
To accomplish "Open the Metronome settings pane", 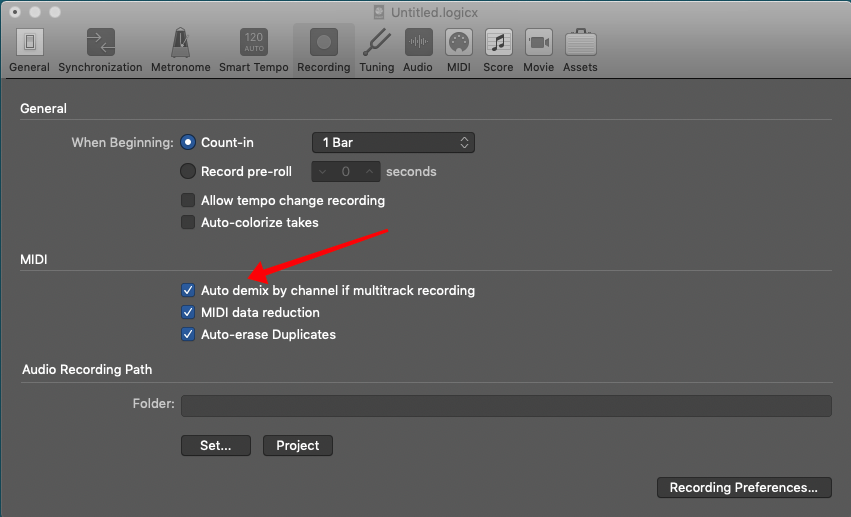I will pyautogui.click(x=180, y=50).
